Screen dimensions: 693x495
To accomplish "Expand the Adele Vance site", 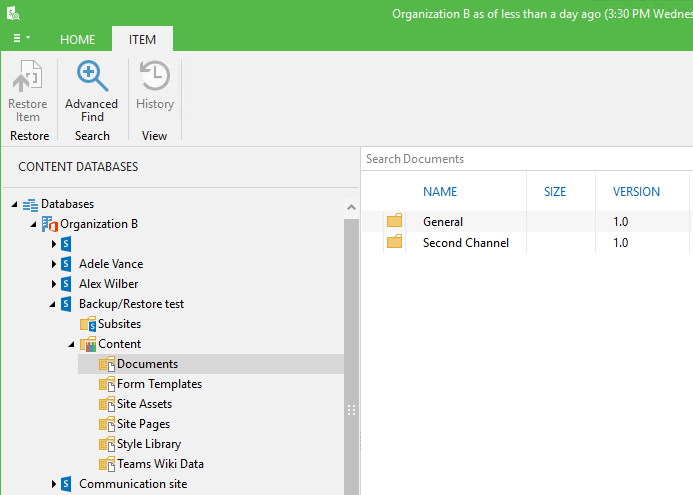I will tap(54, 264).
